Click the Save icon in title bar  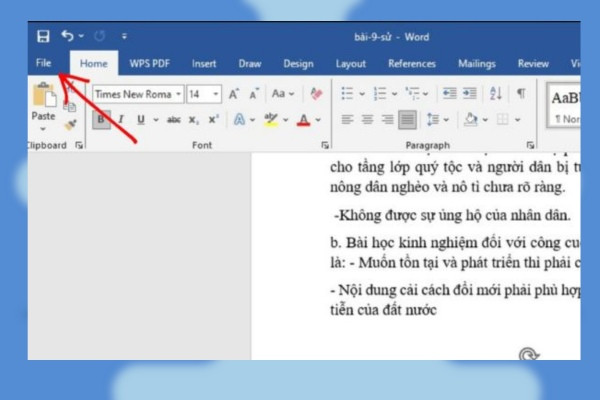pyautogui.click(x=43, y=36)
